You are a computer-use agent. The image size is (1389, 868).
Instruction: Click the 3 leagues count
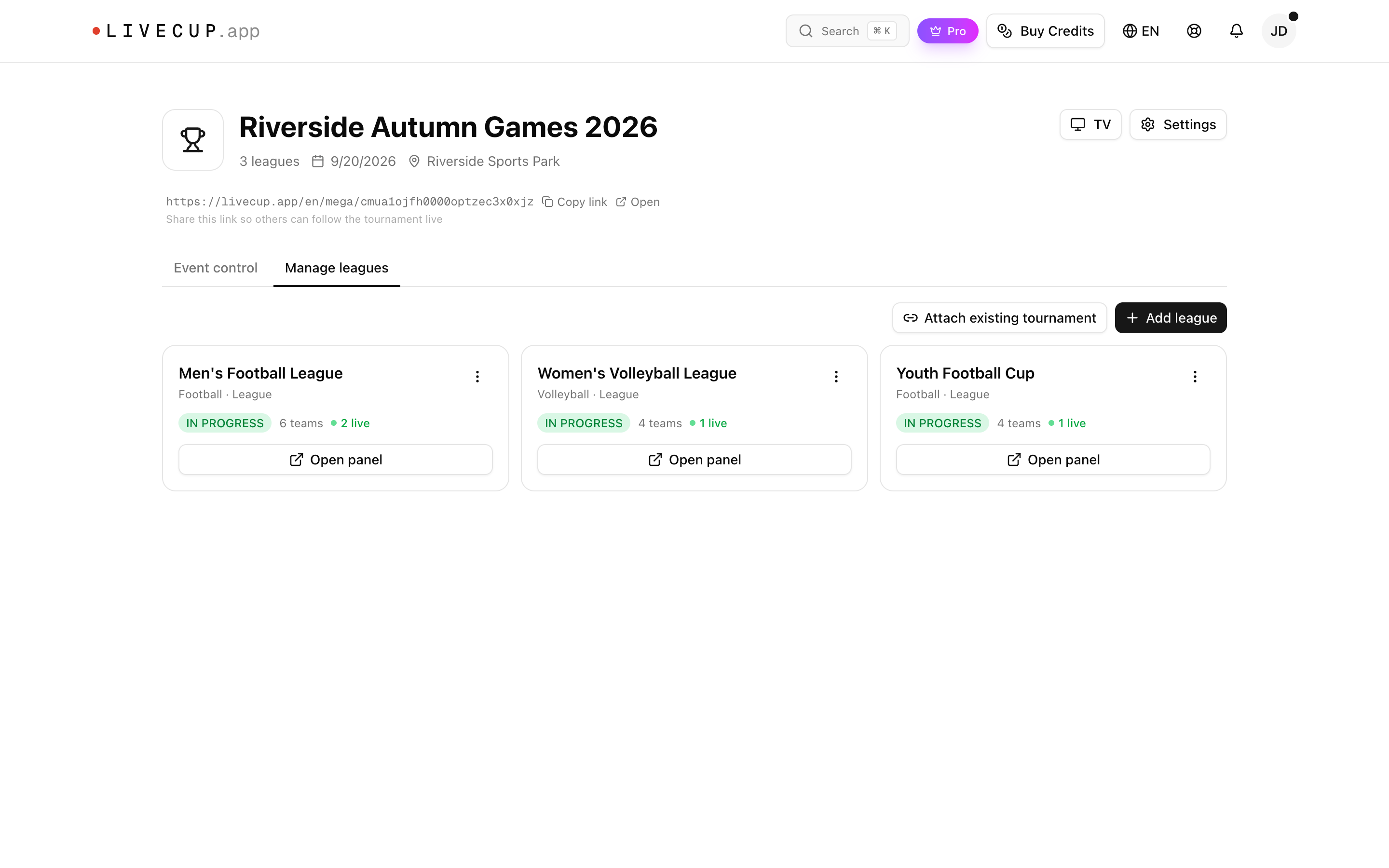tap(269, 162)
